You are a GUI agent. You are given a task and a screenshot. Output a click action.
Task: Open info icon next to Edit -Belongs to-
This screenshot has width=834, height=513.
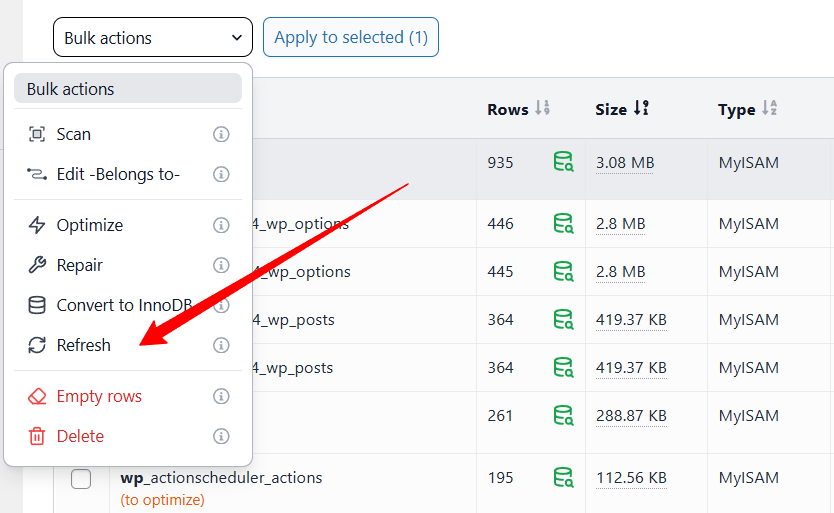[x=221, y=174]
